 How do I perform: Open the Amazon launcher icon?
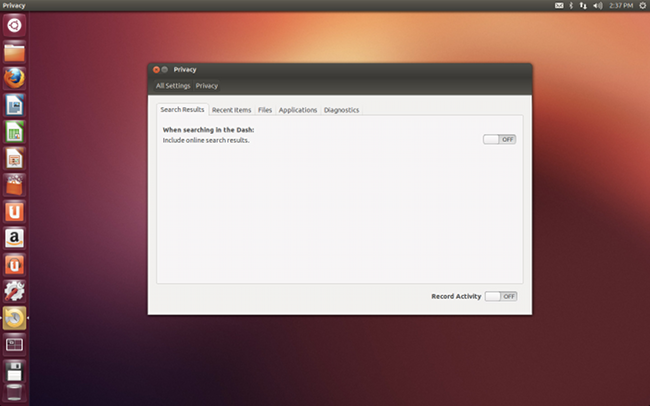pos(15,238)
